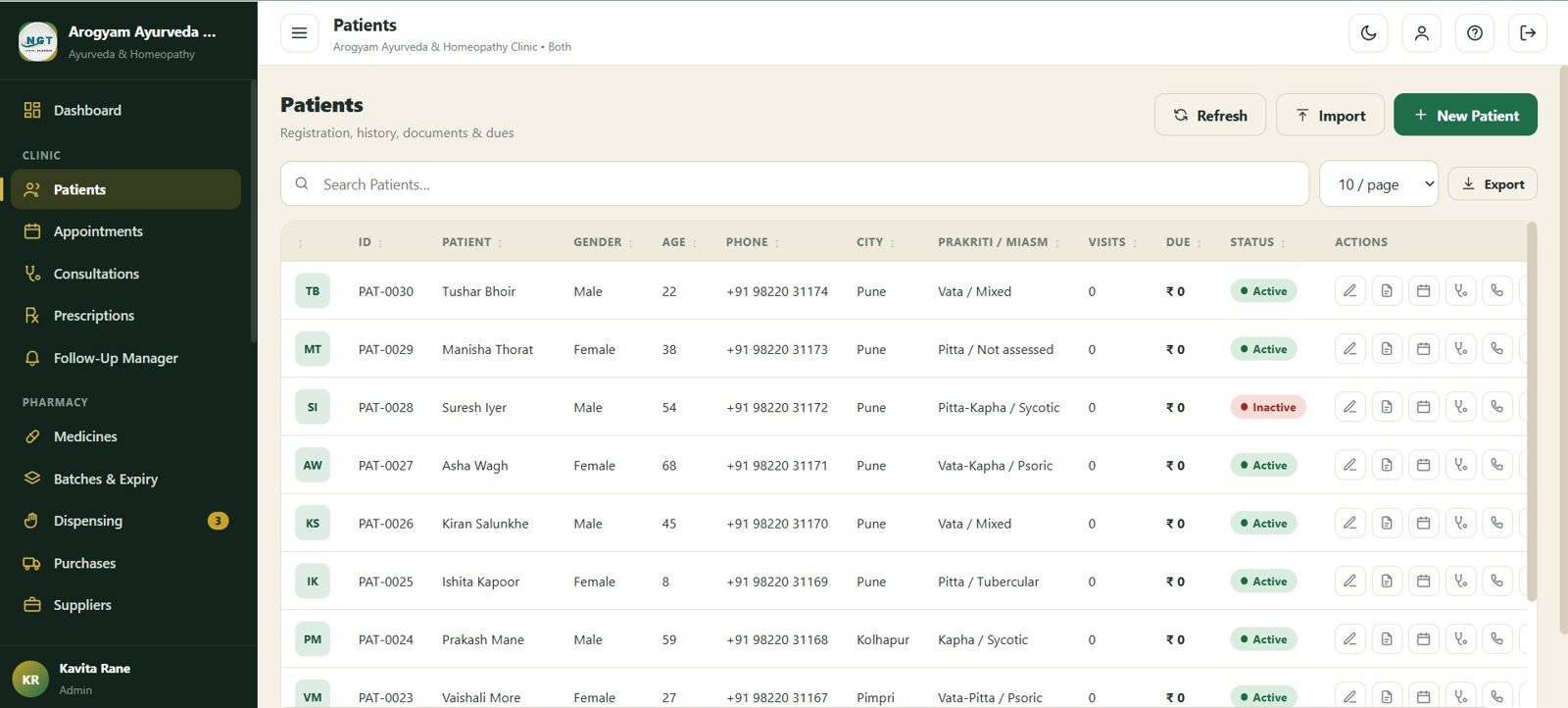This screenshot has width=1568, height=708.
Task: Open documents icon for Manisha Thorat
Action: click(x=1387, y=349)
